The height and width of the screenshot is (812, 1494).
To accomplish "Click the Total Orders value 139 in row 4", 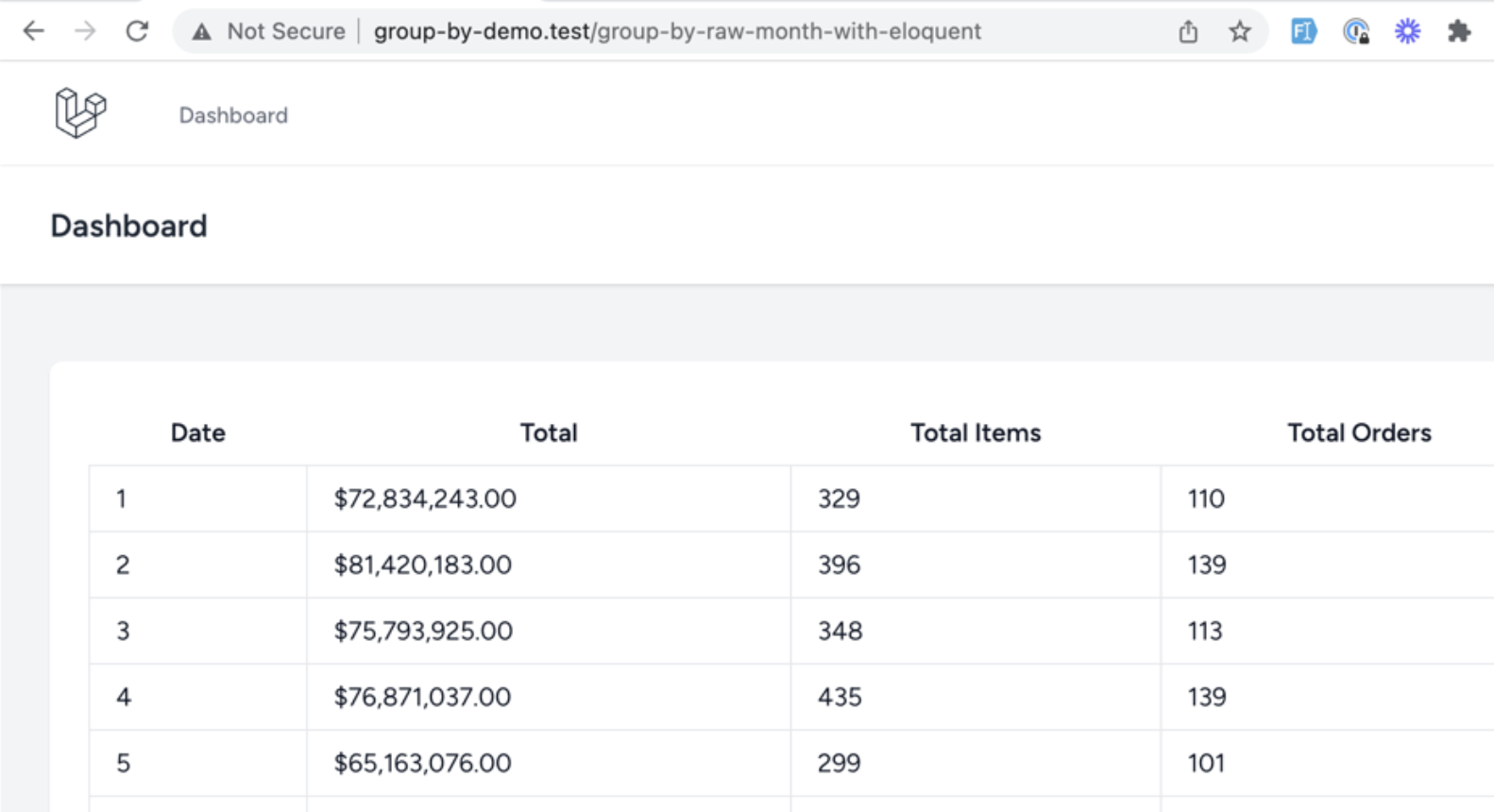I will click(1207, 697).
